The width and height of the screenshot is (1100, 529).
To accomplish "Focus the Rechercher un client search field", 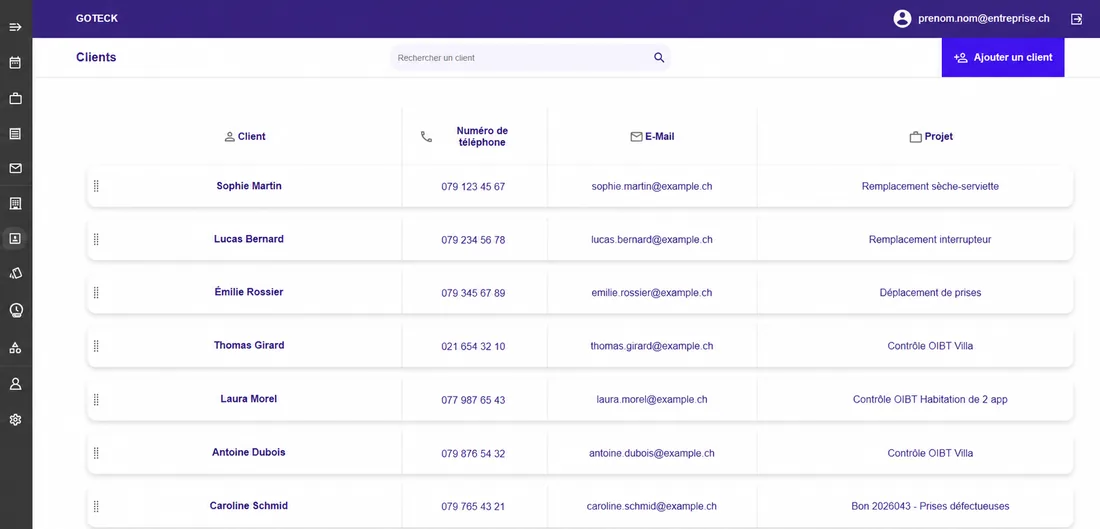I will [x=530, y=58].
